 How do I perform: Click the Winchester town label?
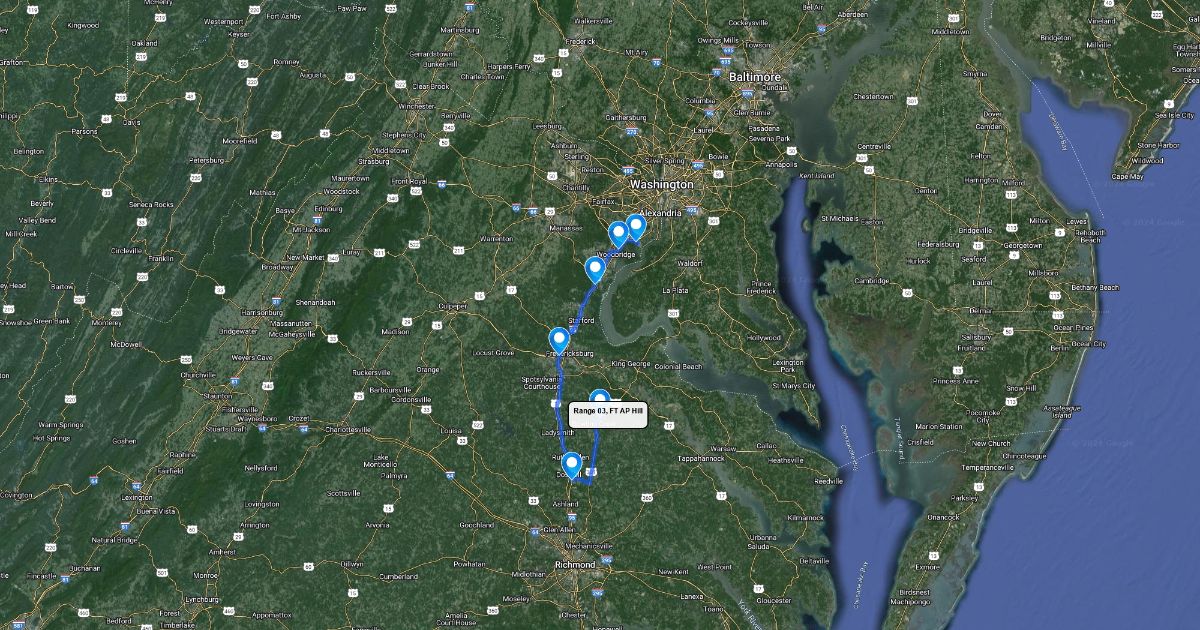(x=416, y=106)
